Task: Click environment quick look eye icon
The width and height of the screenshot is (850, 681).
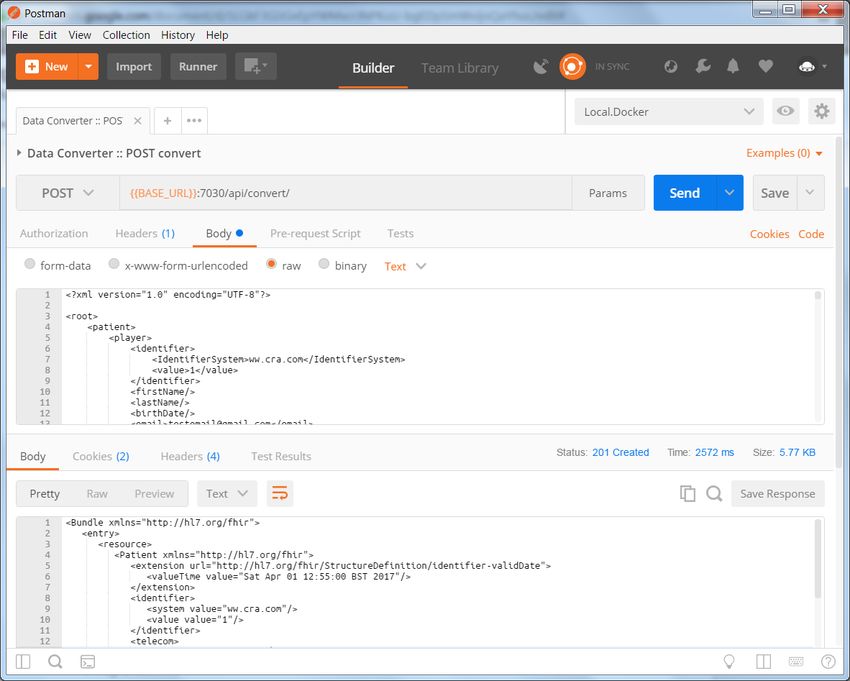Action: 785,111
